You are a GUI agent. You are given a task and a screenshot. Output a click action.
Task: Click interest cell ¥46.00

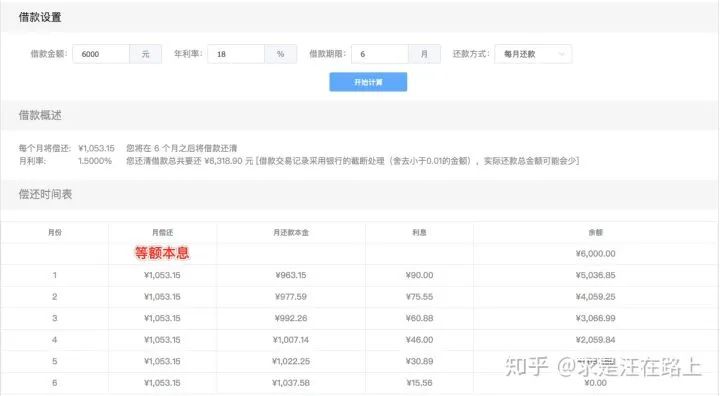[x=419, y=340]
